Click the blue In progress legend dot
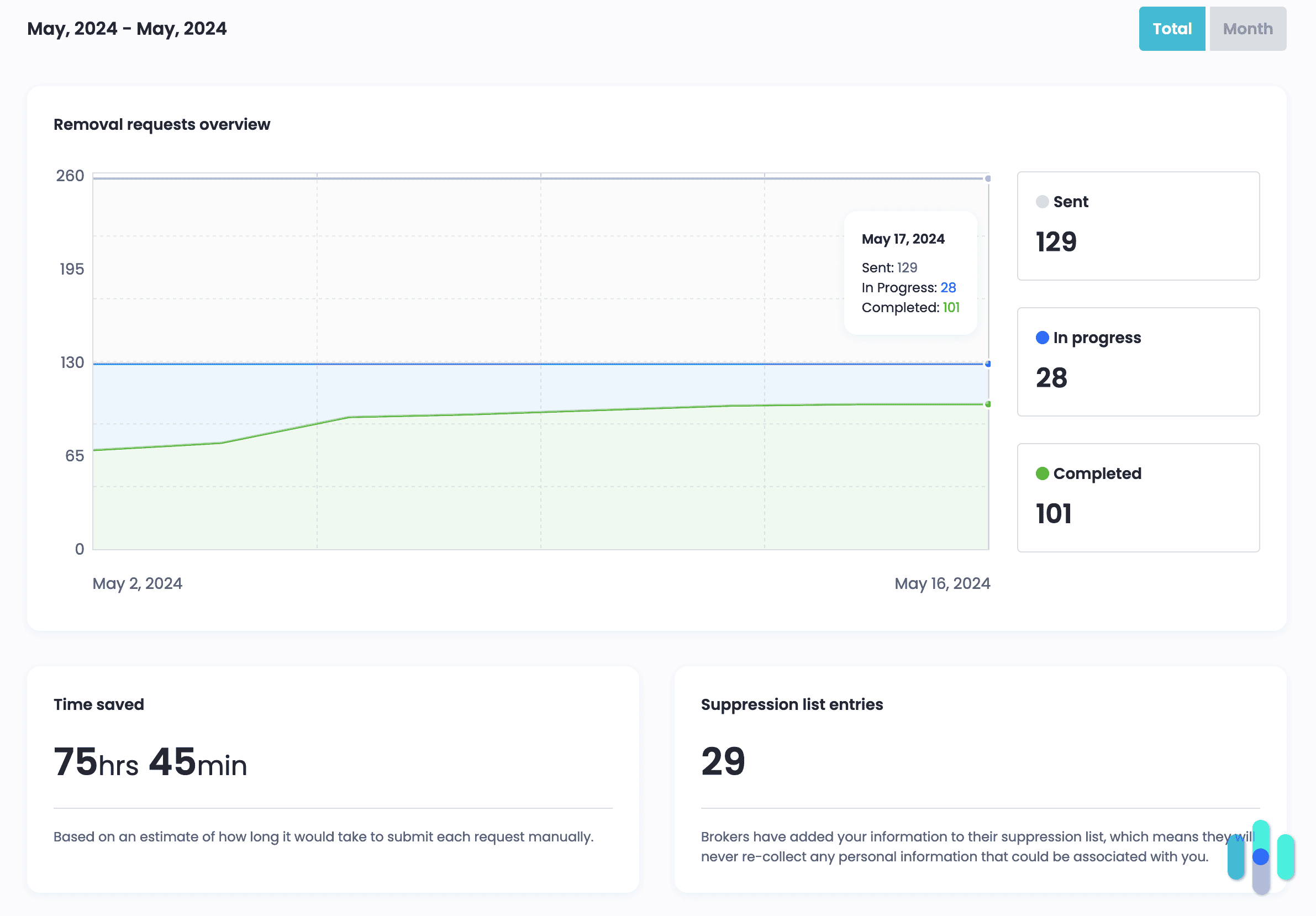This screenshot has width=1316, height=916. click(x=1042, y=338)
